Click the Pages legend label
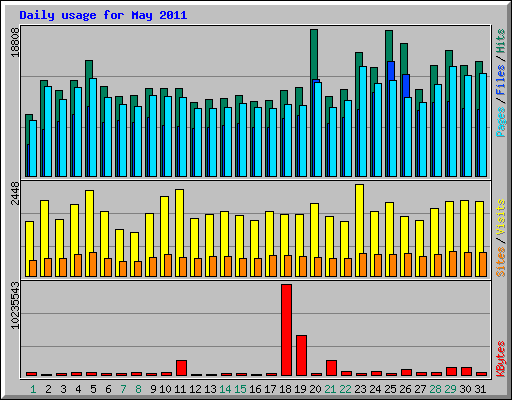The width and height of the screenshot is (512, 400). point(501,122)
